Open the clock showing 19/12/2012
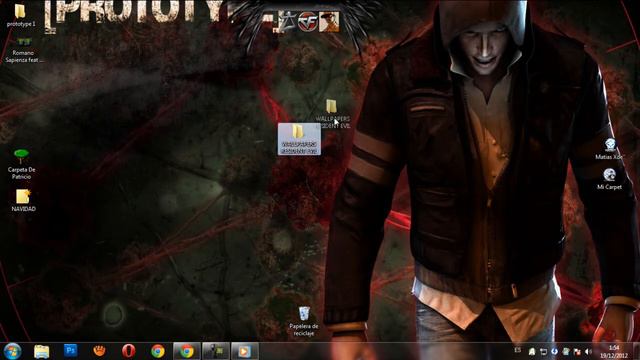This screenshot has width=640, height=360. 614,351
